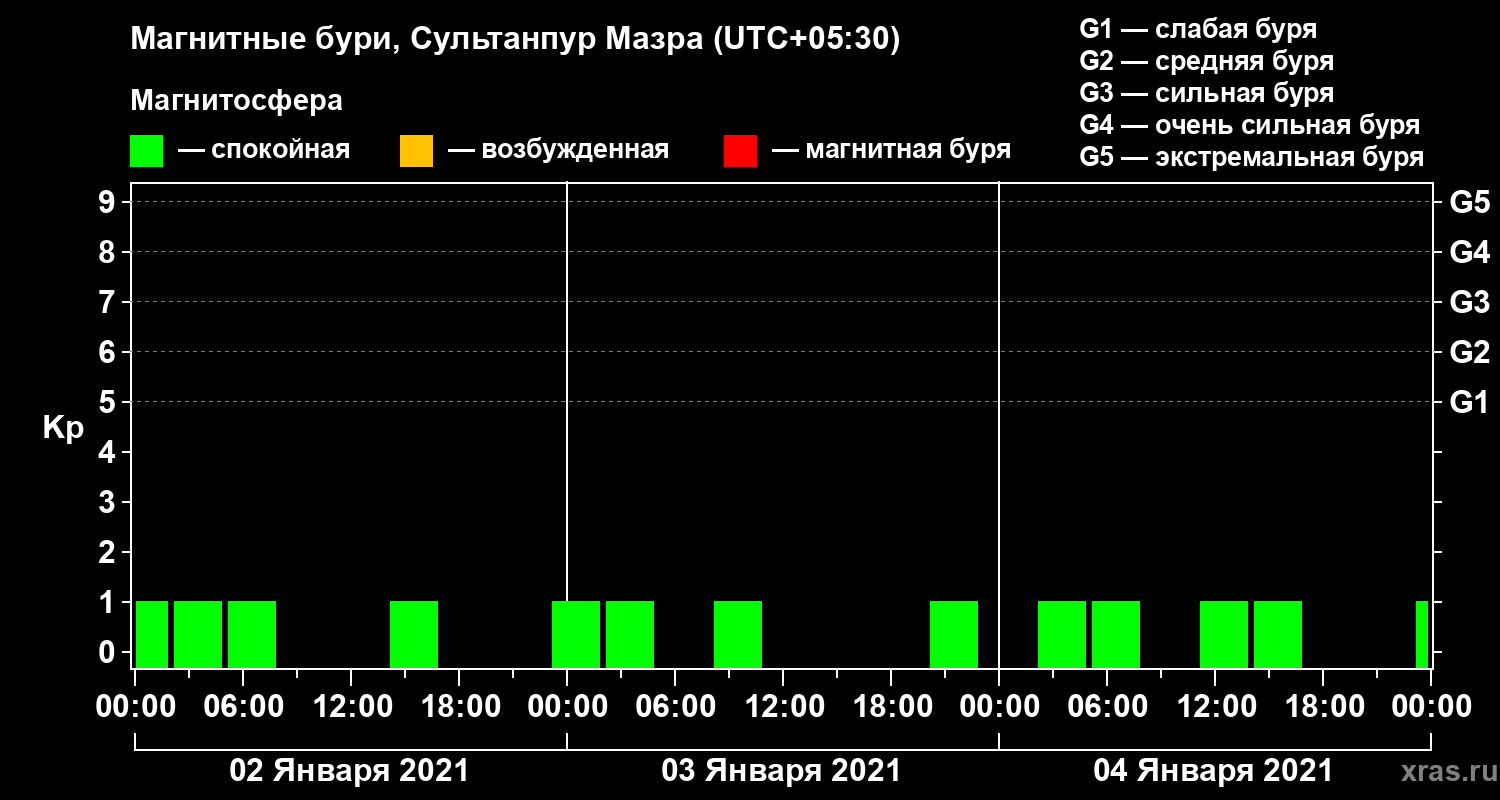Click the green bar at 15:00 on 04 Января
The height and width of the screenshot is (800, 1500).
[x=1278, y=634]
